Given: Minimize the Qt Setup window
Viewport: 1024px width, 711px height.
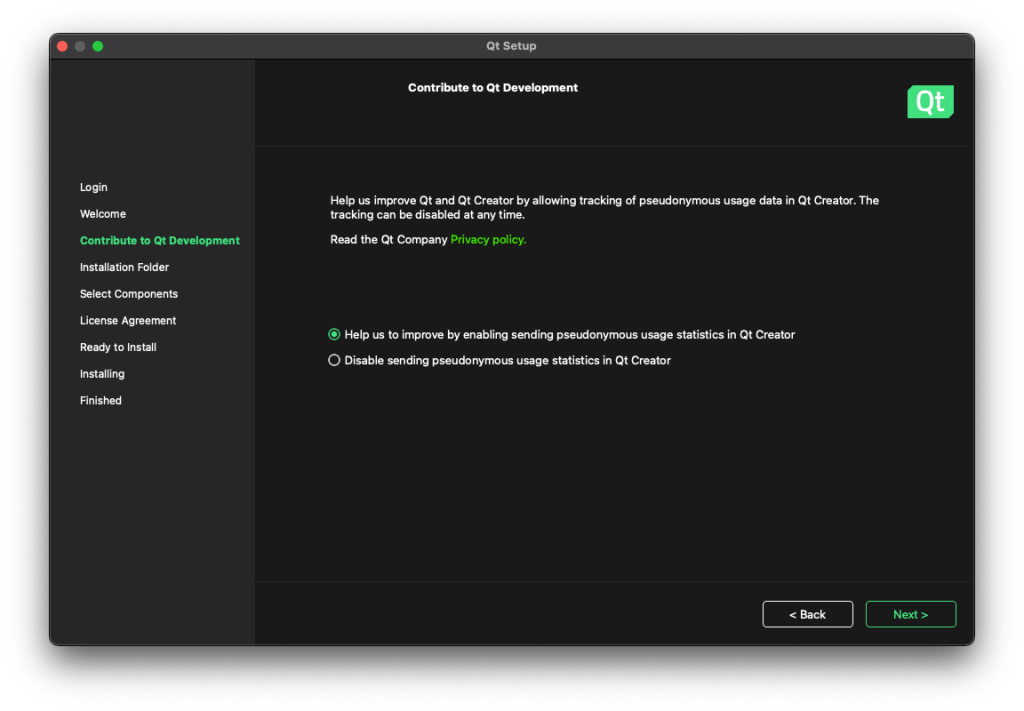Looking at the screenshot, I should pyautogui.click(x=80, y=46).
